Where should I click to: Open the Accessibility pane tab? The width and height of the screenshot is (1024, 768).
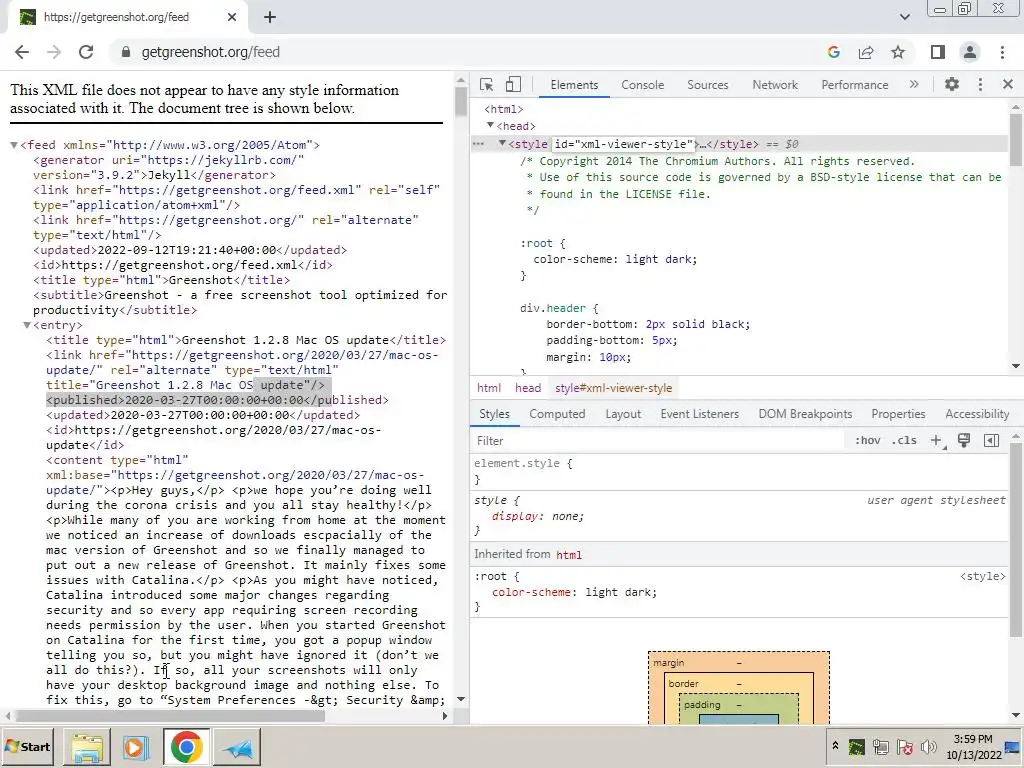pyautogui.click(x=977, y=414)
